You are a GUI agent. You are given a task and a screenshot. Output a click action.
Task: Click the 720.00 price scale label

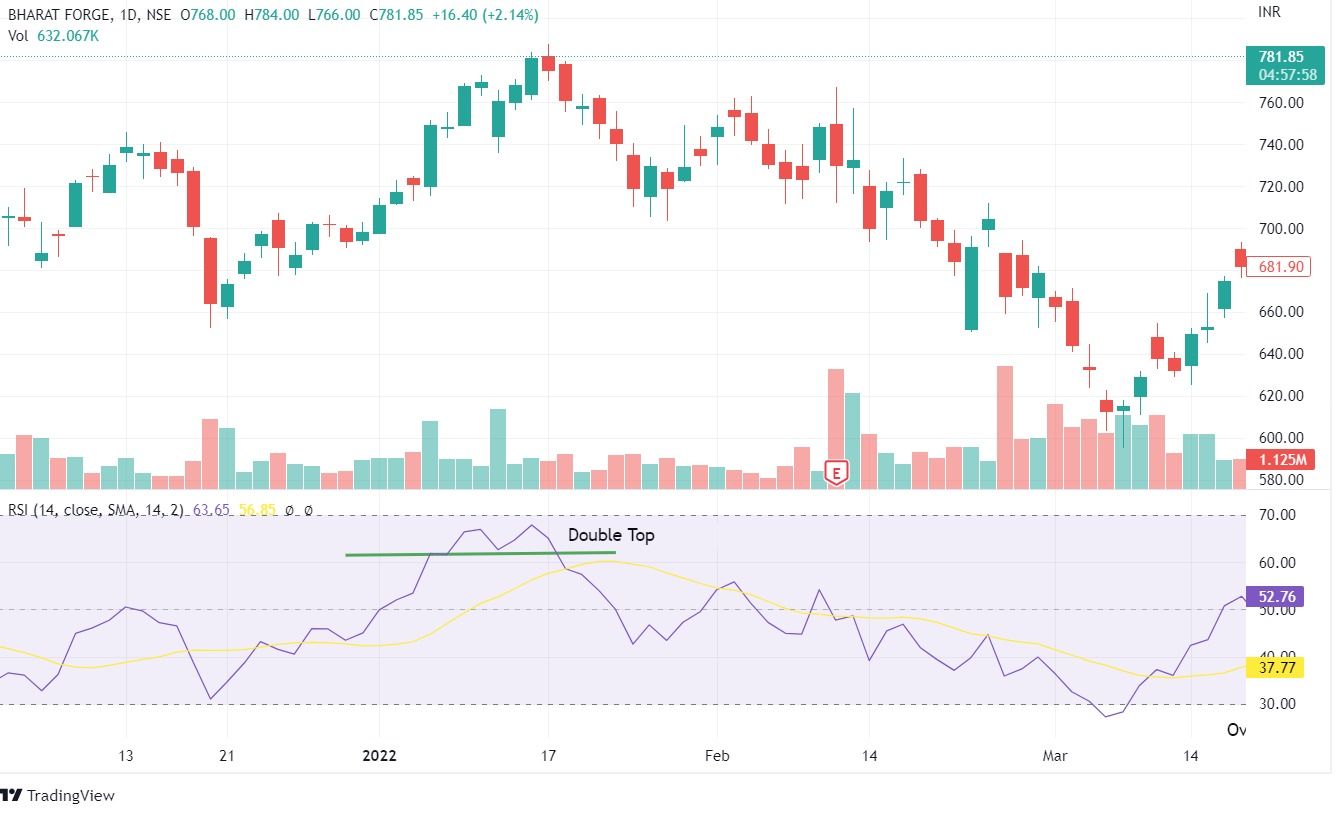1281,187
